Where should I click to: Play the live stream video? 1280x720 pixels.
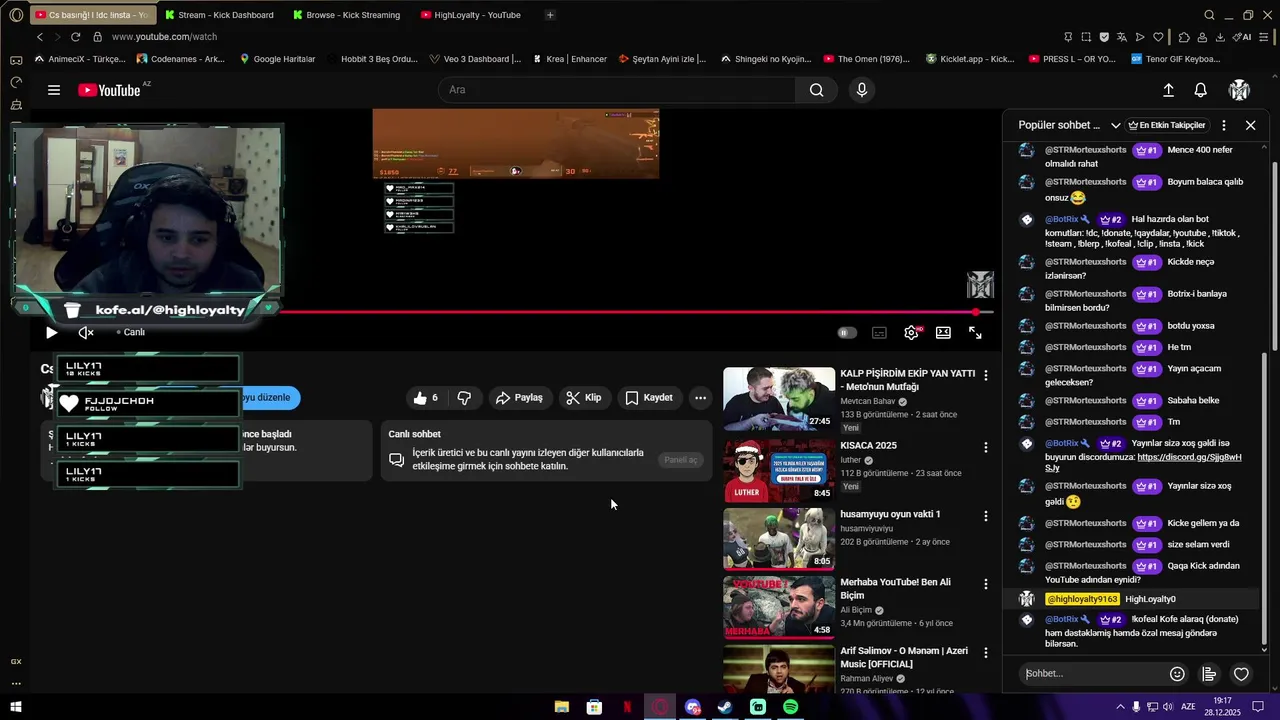pos(51,332)
